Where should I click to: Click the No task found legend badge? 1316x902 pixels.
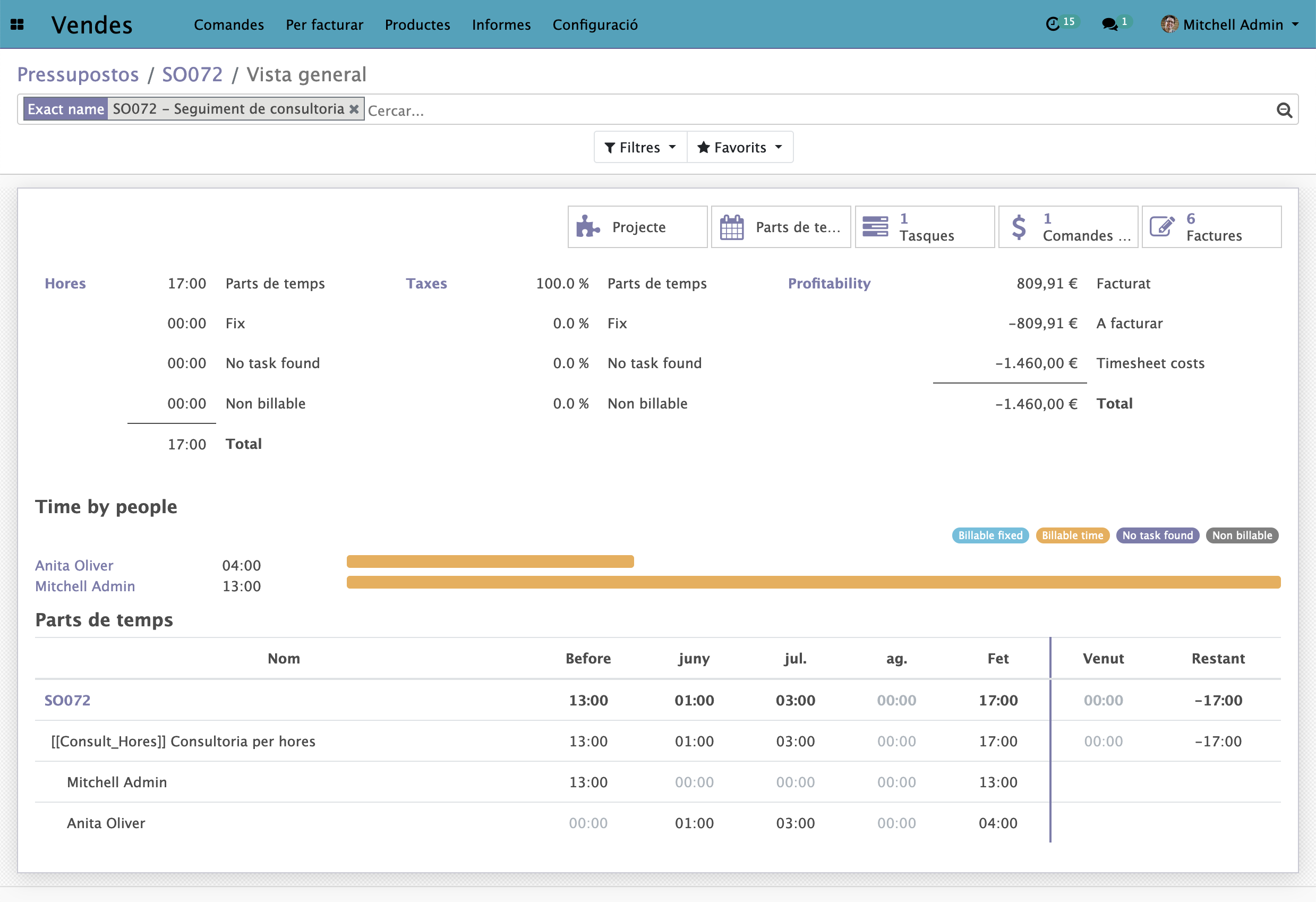point(1157,535)
